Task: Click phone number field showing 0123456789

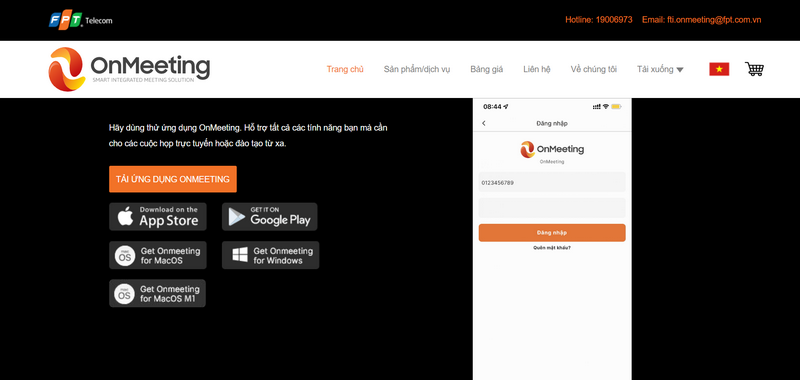Action: coord(552,182)
